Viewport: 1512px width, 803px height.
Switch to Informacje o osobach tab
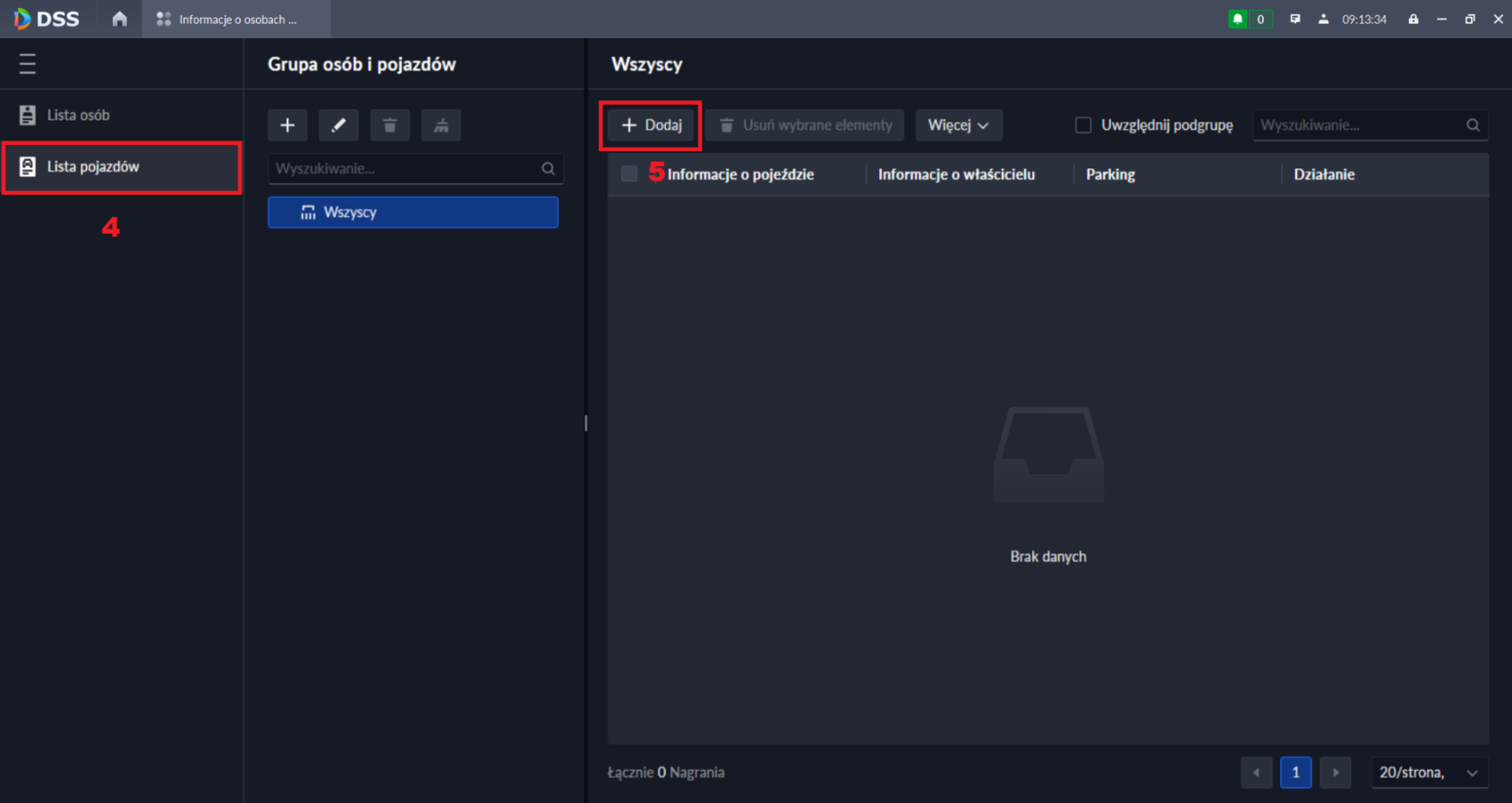click(x=236, y=19)
